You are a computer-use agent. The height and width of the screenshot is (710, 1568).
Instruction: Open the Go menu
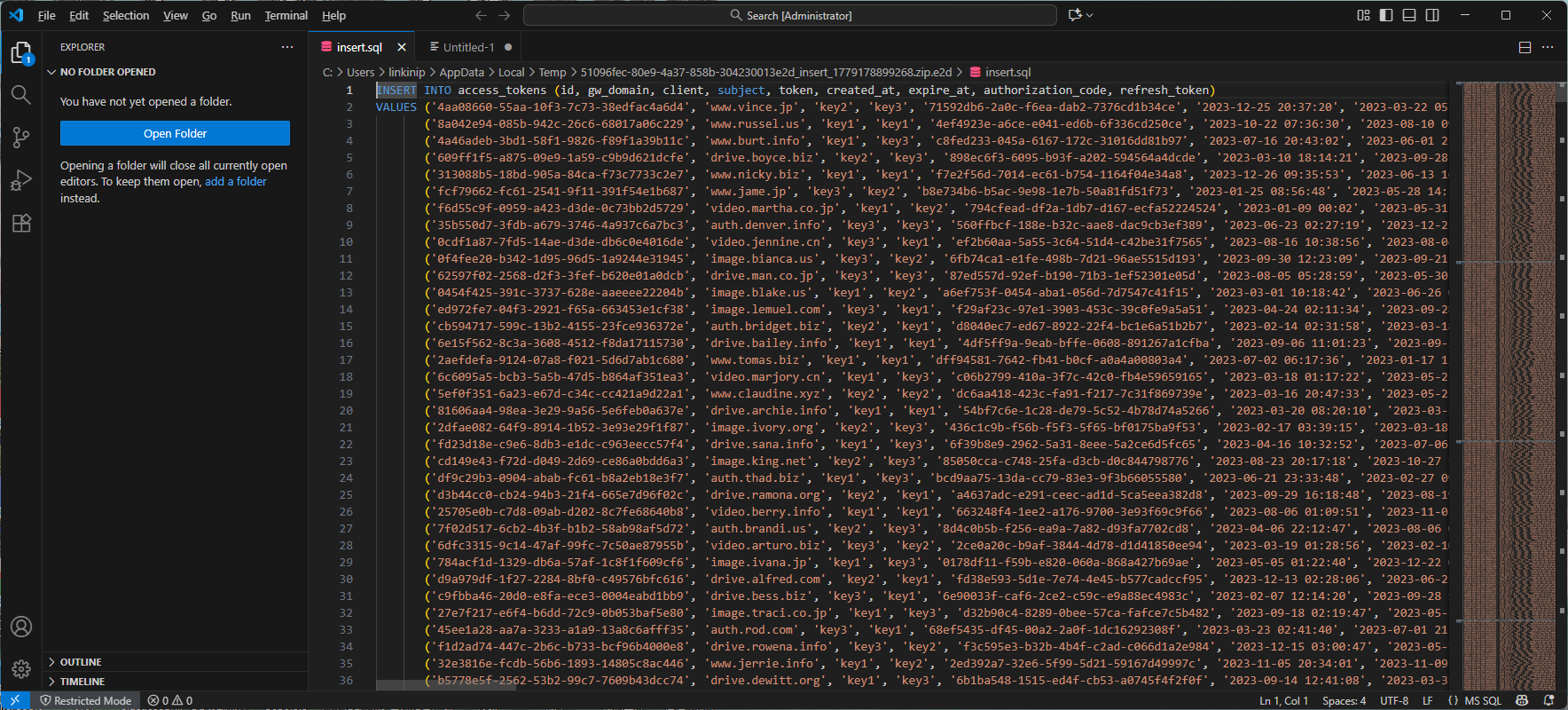[x=209, y=15]
